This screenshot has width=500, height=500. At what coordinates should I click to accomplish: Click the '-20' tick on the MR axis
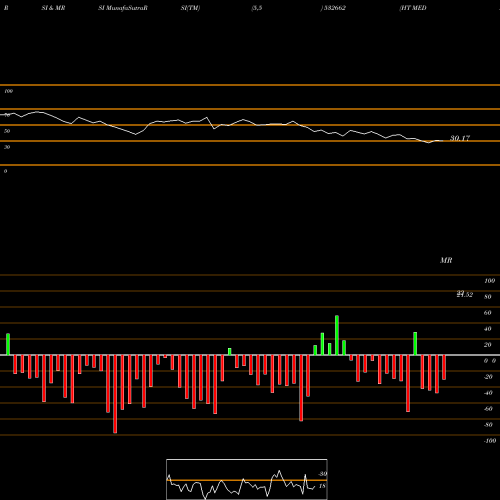[488, 377]
